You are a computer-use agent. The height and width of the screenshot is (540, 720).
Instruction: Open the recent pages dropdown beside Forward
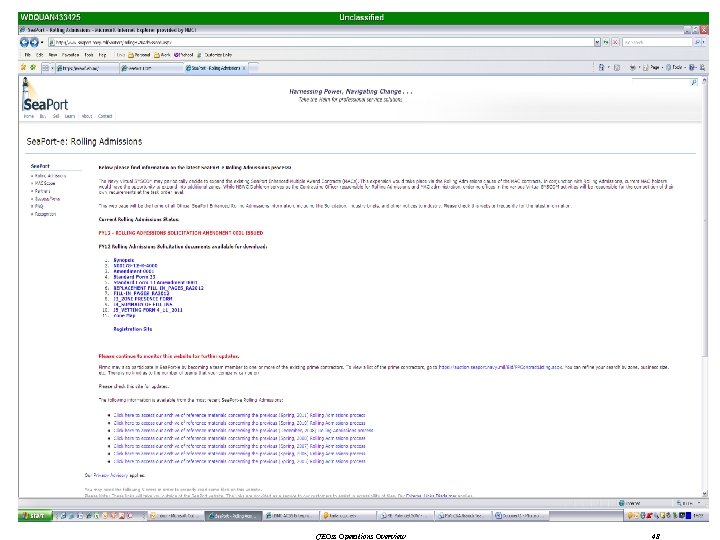pos(42,42)
